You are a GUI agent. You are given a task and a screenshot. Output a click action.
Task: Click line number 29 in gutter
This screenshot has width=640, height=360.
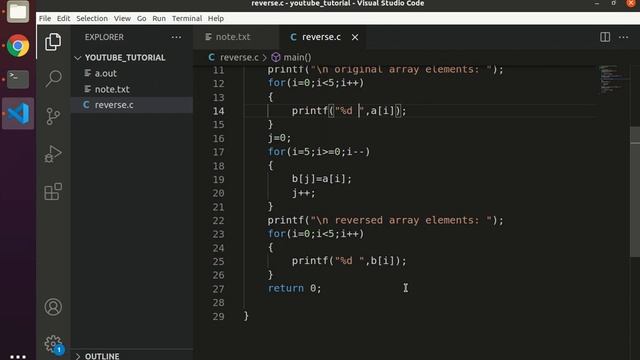218,316
